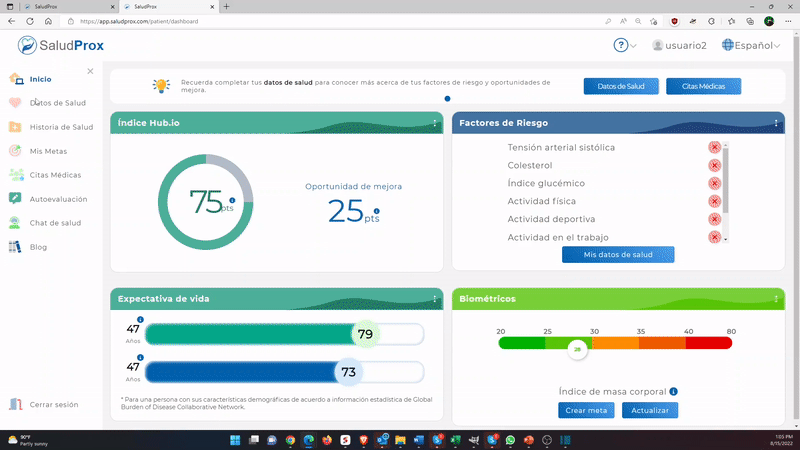Click red X beside Actividad física
Image resolution: width=800 pixels, height=450 pixels.
tap(714, 201)
